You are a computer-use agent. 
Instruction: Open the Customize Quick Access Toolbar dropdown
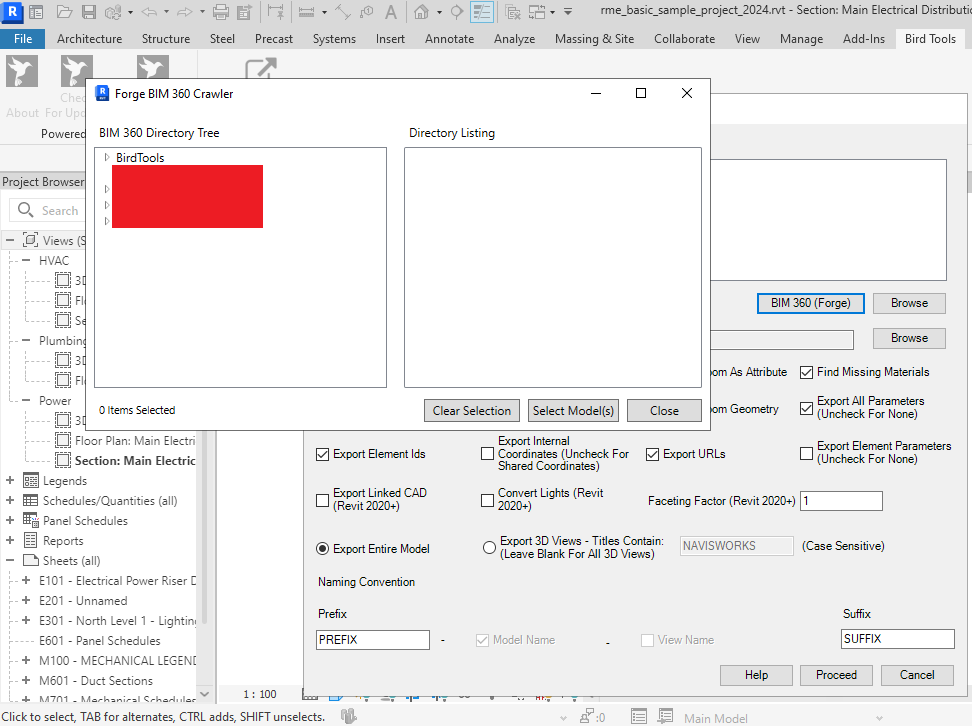(568, 11)
